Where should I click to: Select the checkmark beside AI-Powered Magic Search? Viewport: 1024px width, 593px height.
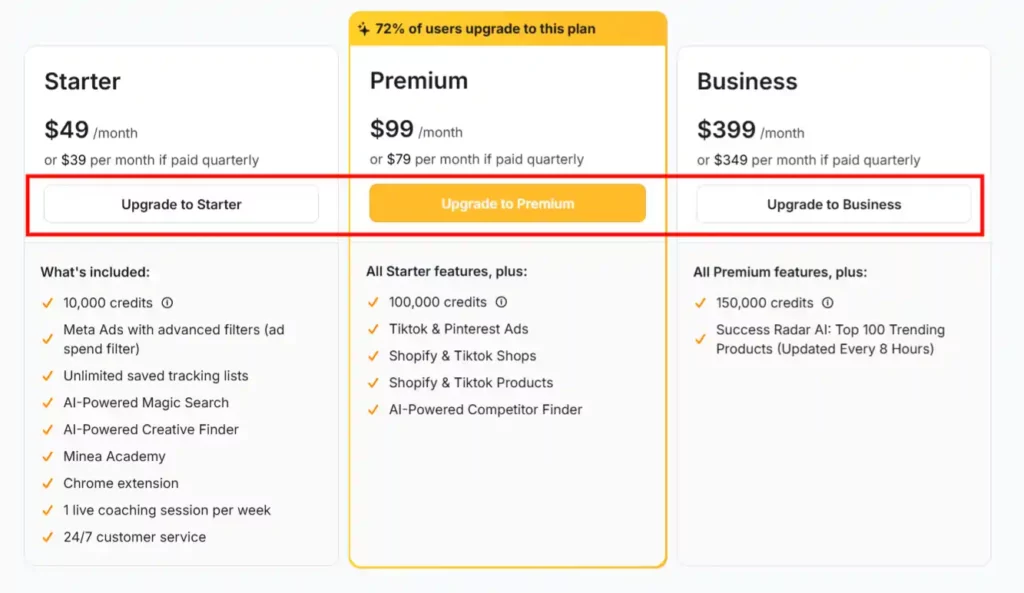(x=47, y=403)
